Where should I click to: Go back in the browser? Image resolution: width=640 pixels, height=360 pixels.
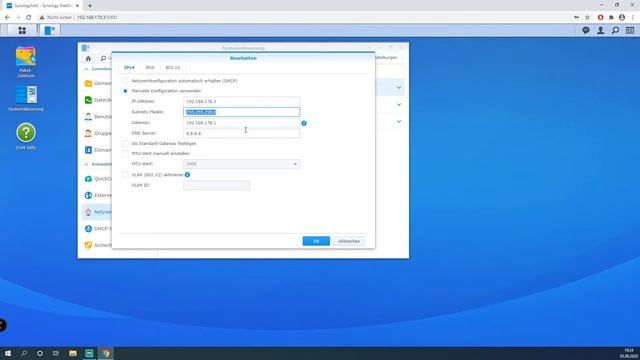click(x=7, y=17)
